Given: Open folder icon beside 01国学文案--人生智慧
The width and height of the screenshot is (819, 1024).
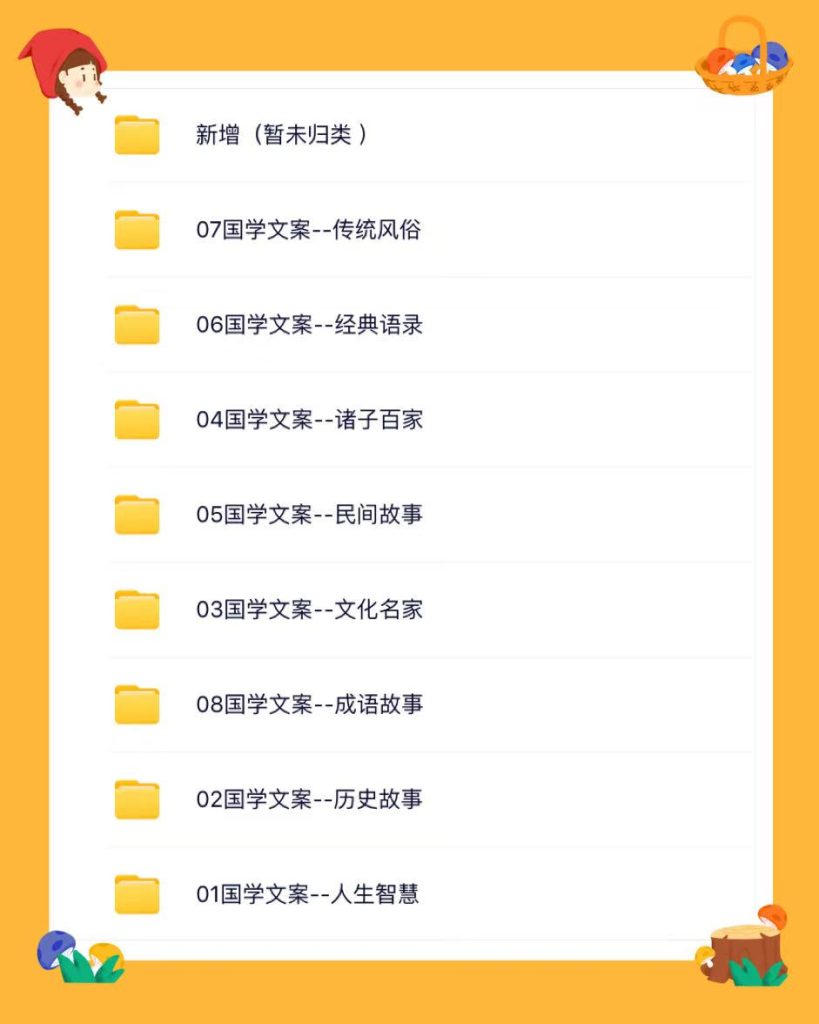Looking at the screenshot, I should [137, 894].
